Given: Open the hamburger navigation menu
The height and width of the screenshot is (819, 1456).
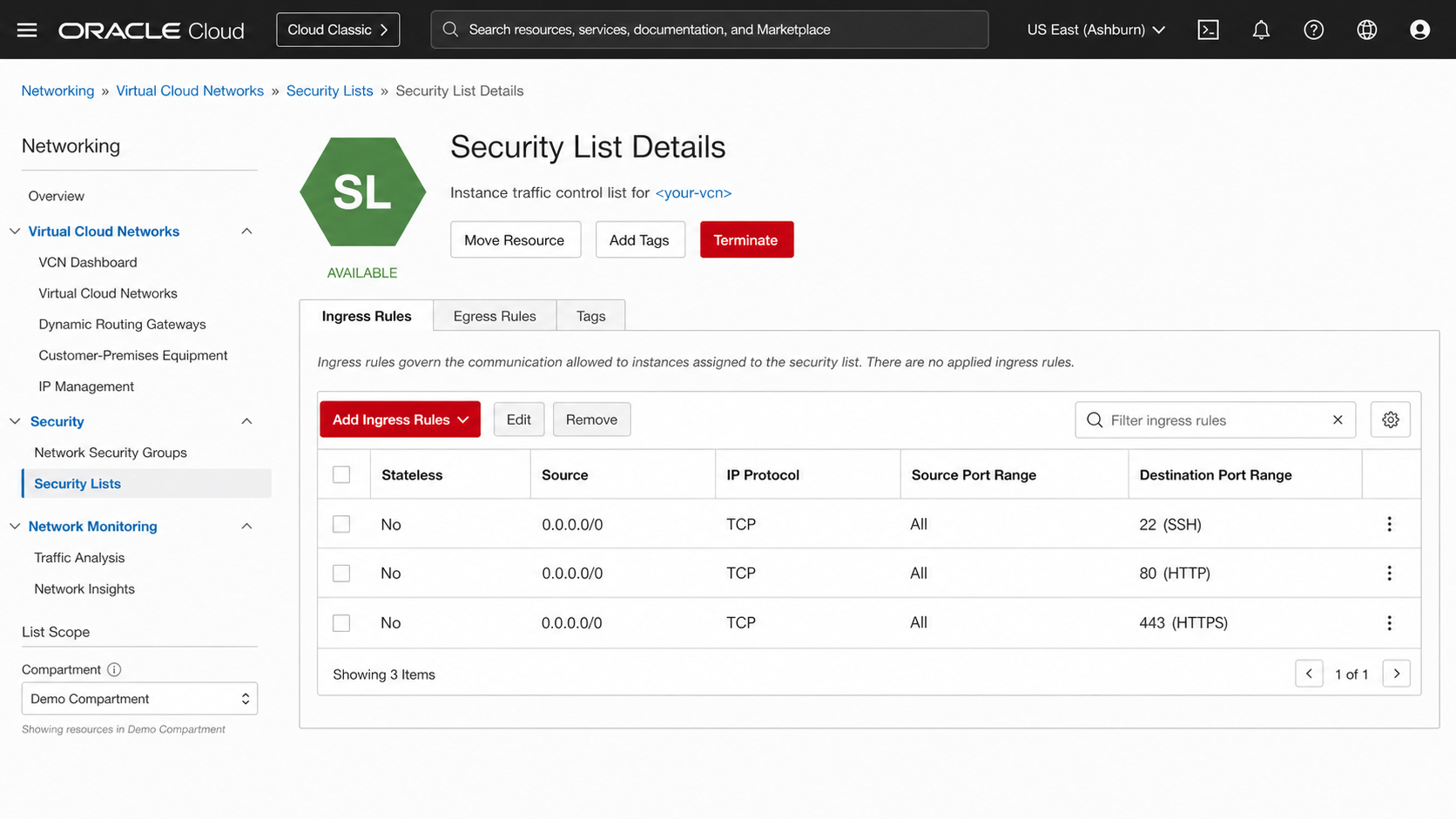Looking at the screenshot, I should [x=27, y=30].
